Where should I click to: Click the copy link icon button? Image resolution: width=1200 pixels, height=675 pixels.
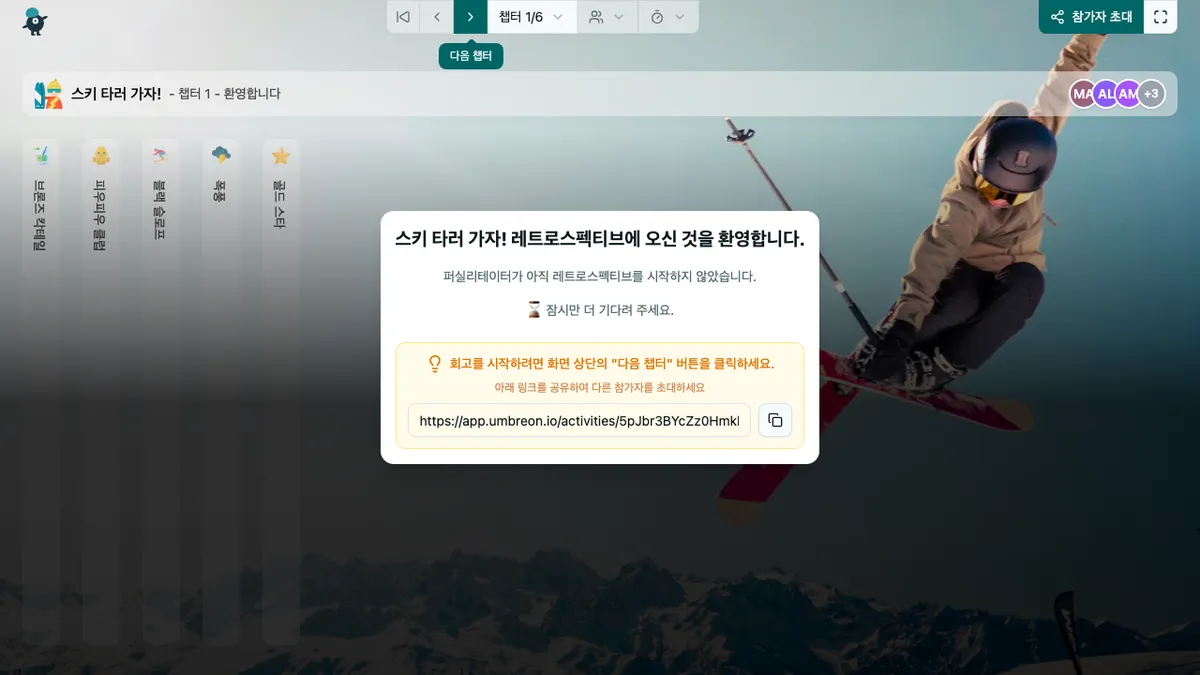(x=775, y=421)
